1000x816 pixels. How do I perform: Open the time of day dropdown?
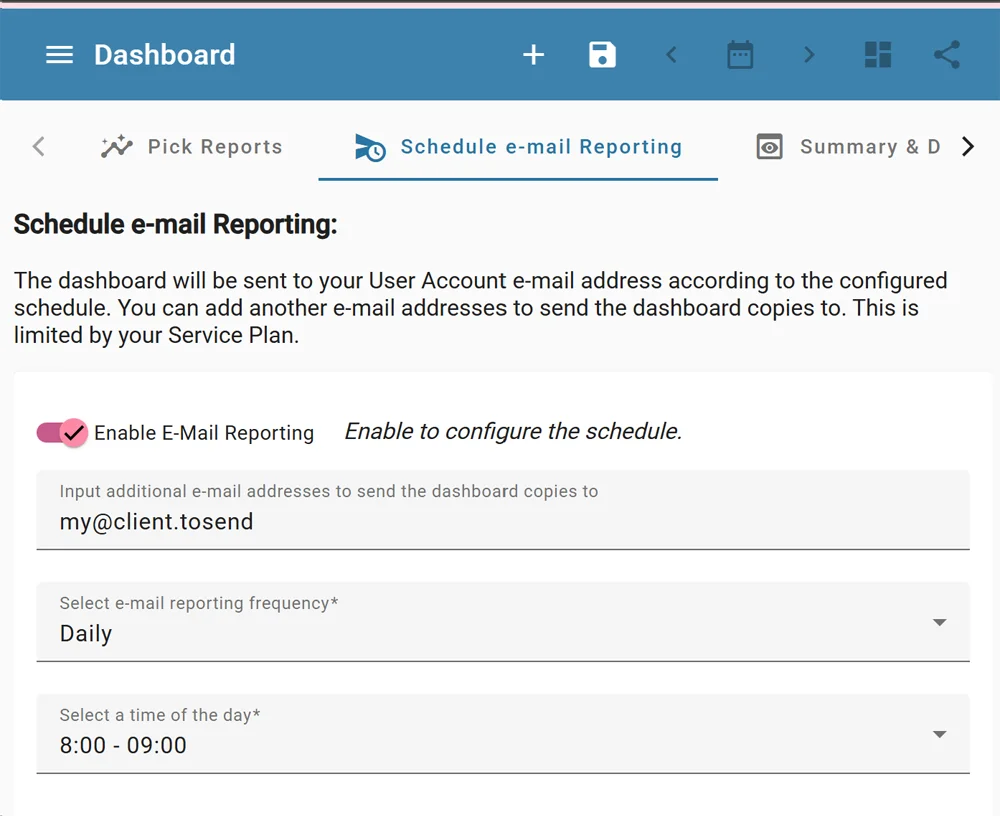(x=938, y=734)
